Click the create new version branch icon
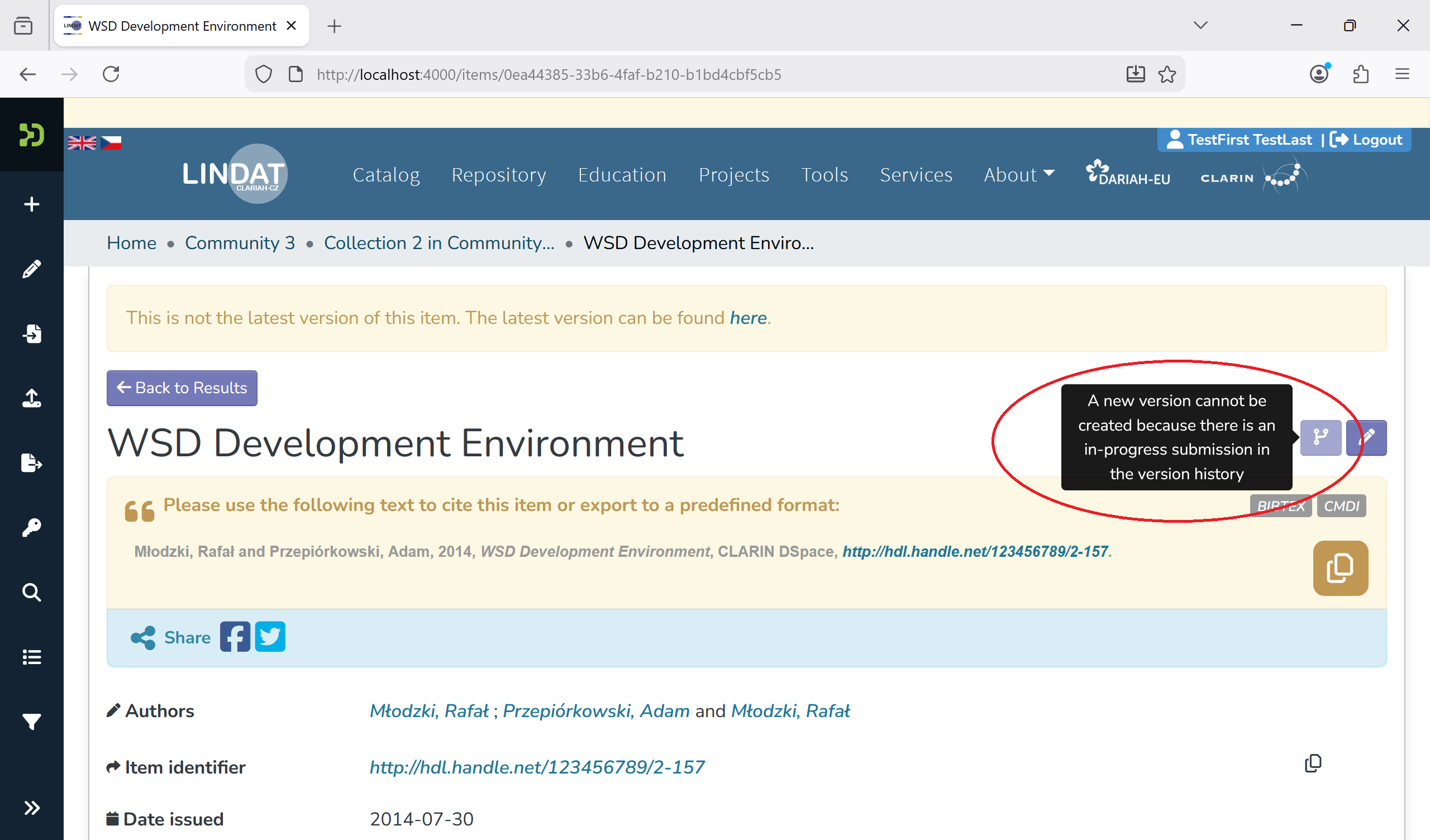 coord(1321,438)
